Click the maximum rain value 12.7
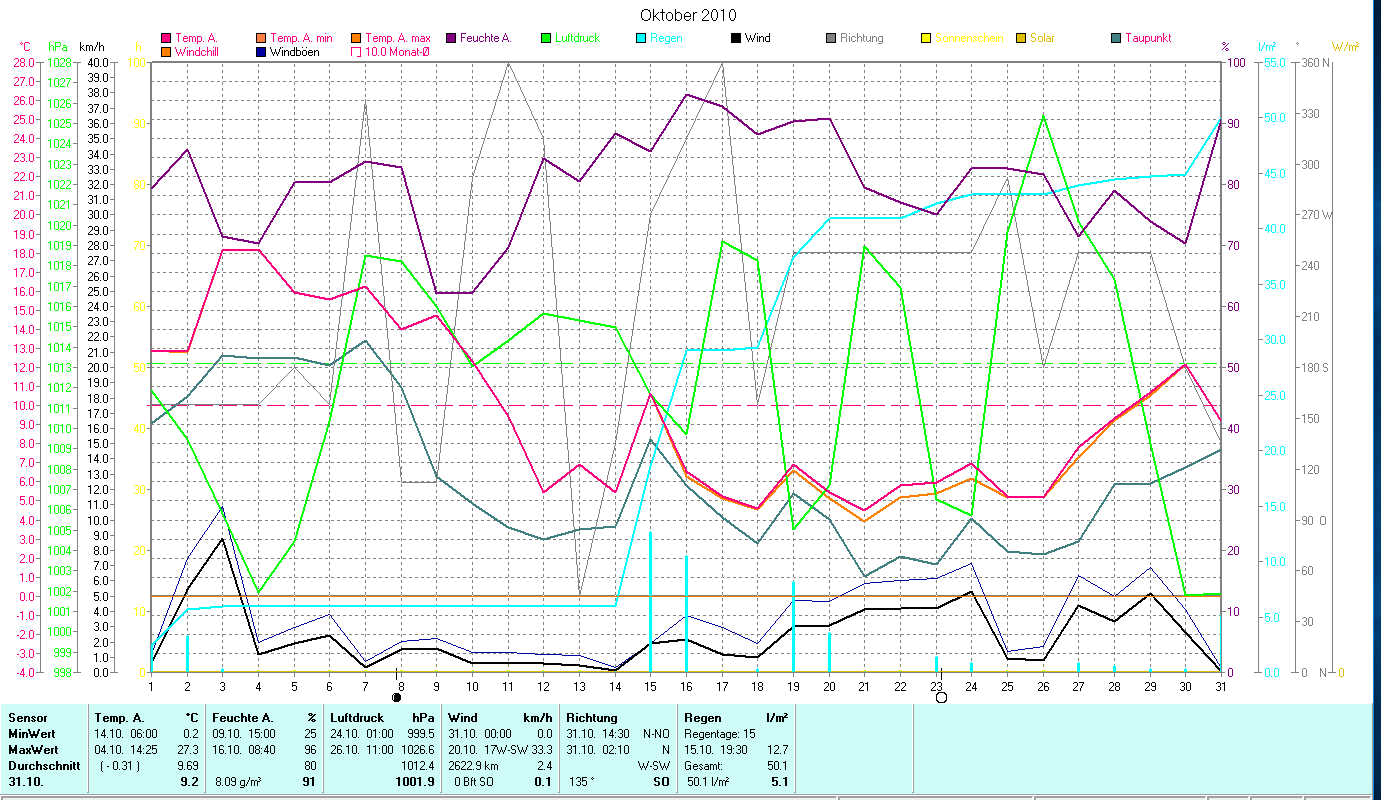 click(x=777, y=750)
